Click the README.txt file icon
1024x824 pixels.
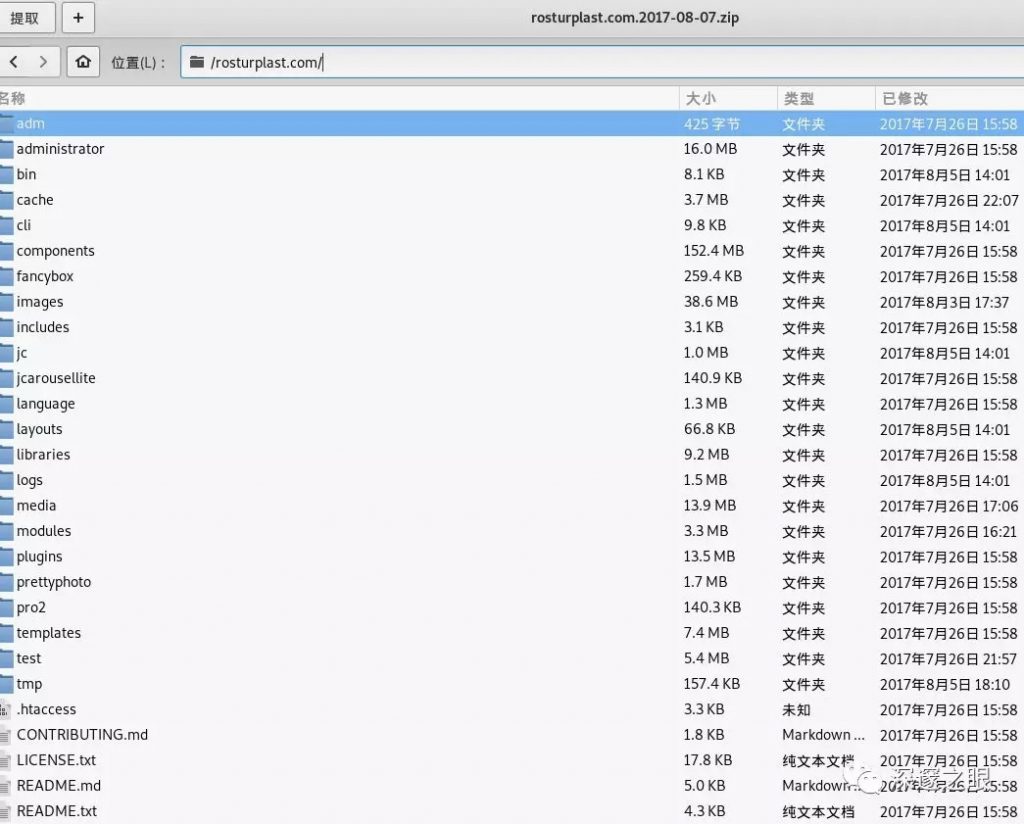[x=5, y=812]
